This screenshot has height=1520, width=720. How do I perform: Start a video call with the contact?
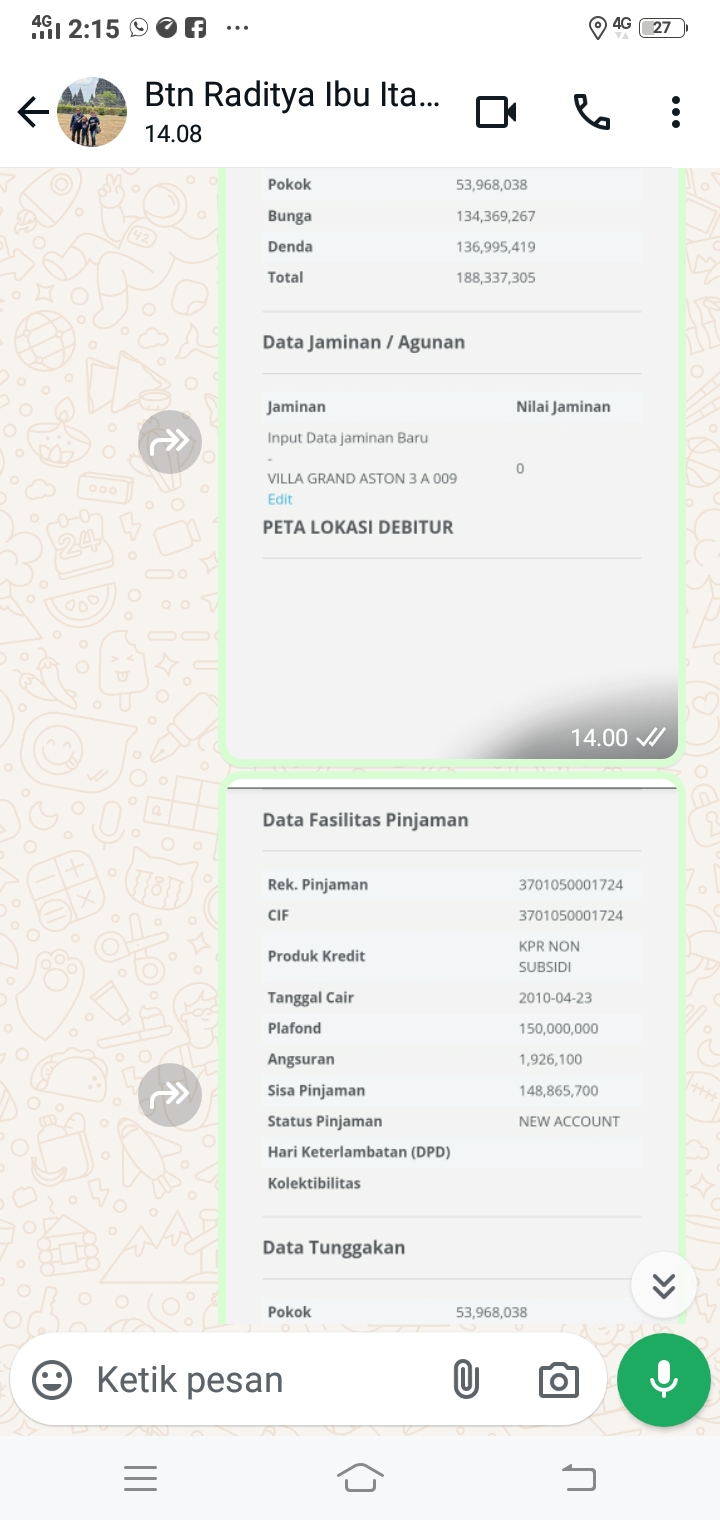496,113
